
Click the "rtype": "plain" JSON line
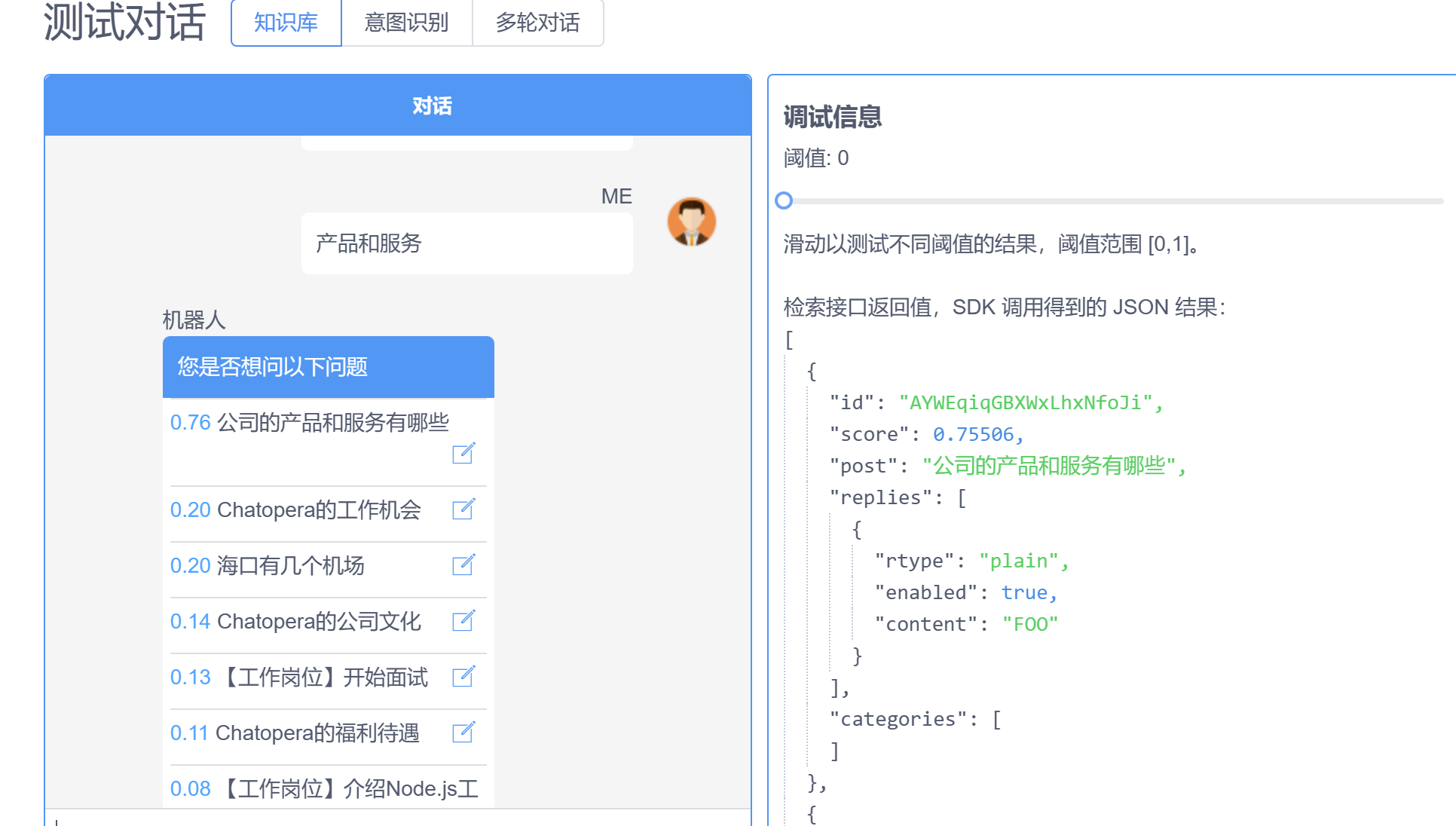(x=972, y=561)
